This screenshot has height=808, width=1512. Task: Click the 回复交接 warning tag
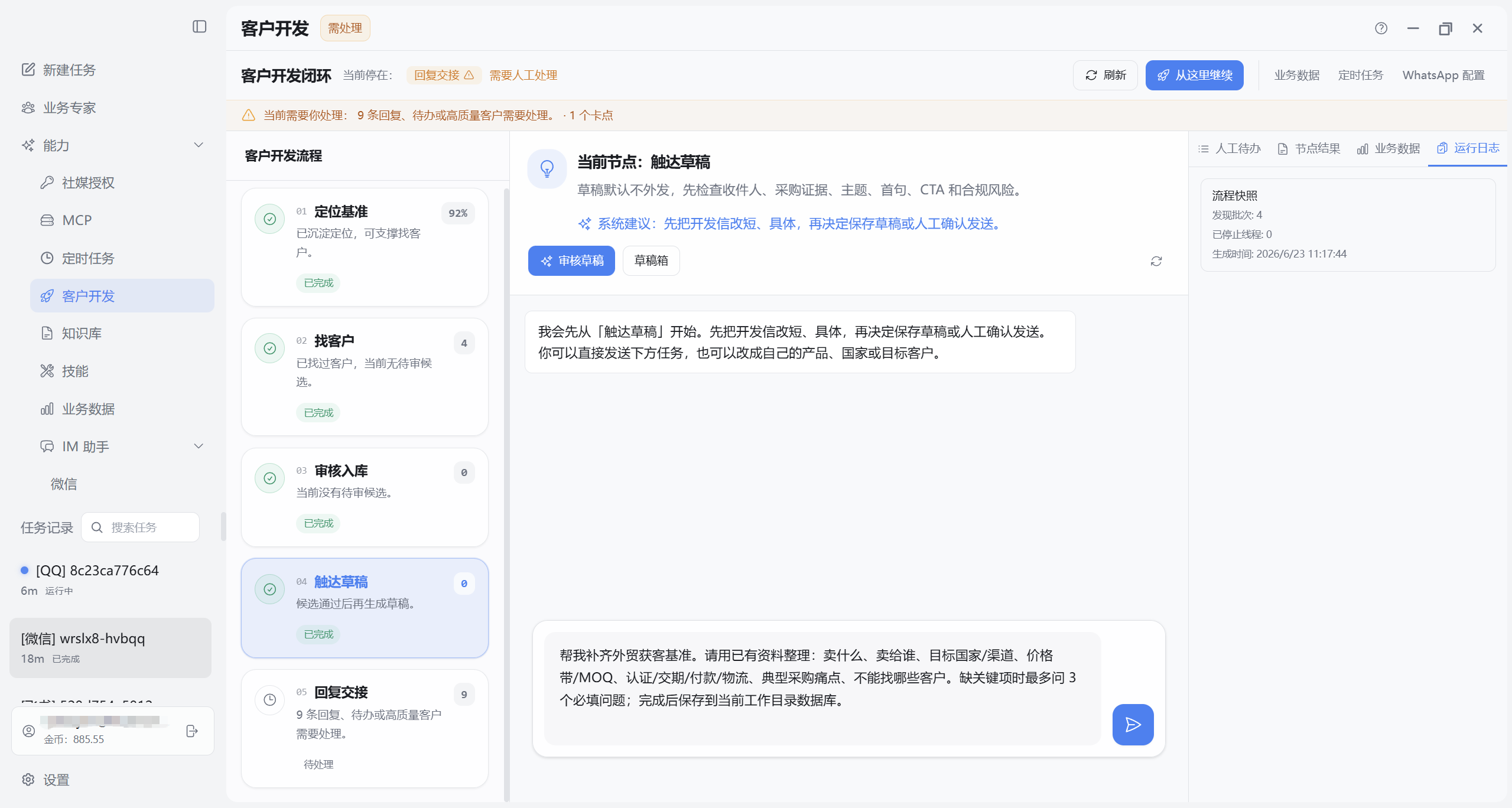pyautogui.click(x=444, y=75)
